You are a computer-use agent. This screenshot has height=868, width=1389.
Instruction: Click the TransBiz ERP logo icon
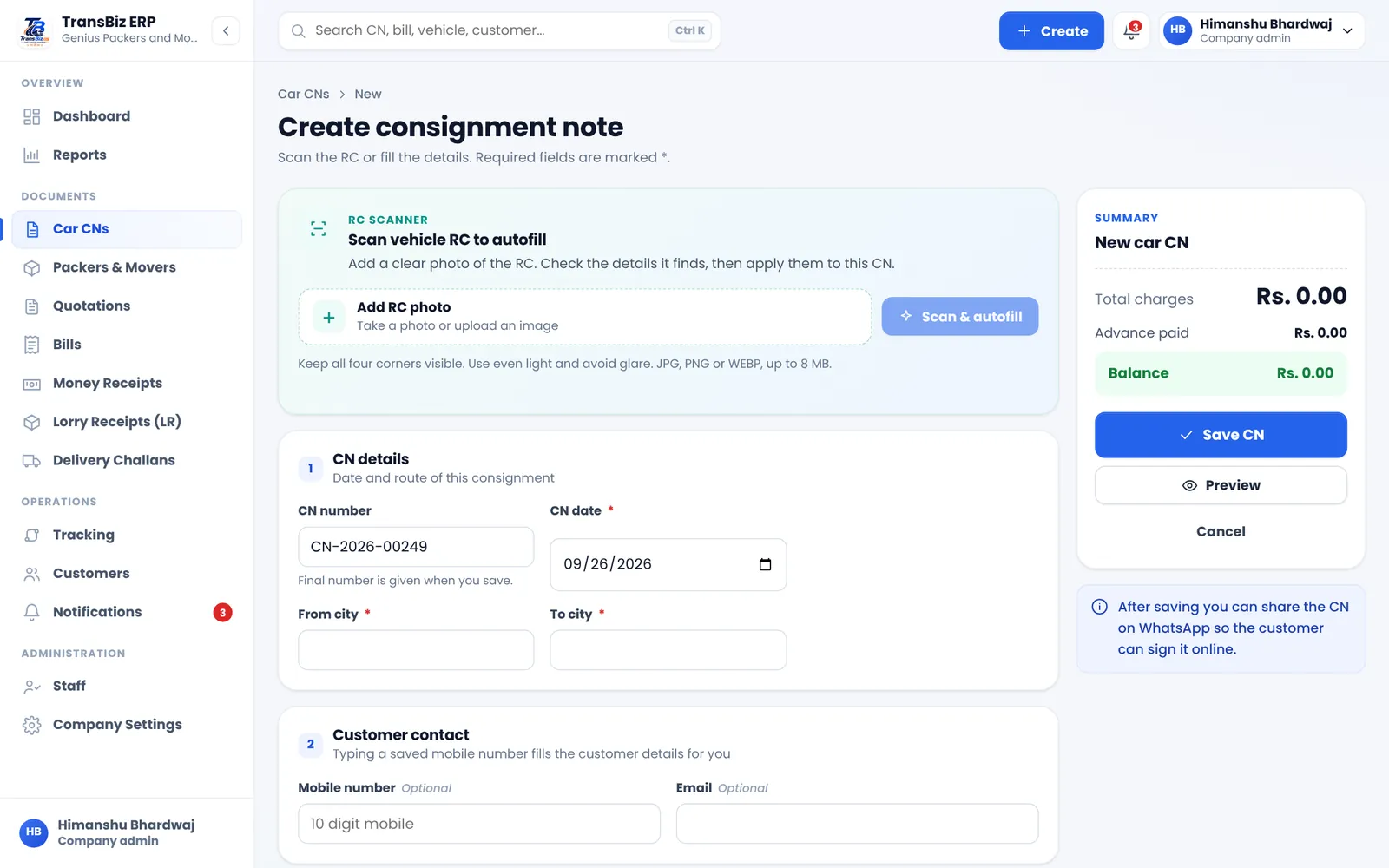tap(35, 30)
